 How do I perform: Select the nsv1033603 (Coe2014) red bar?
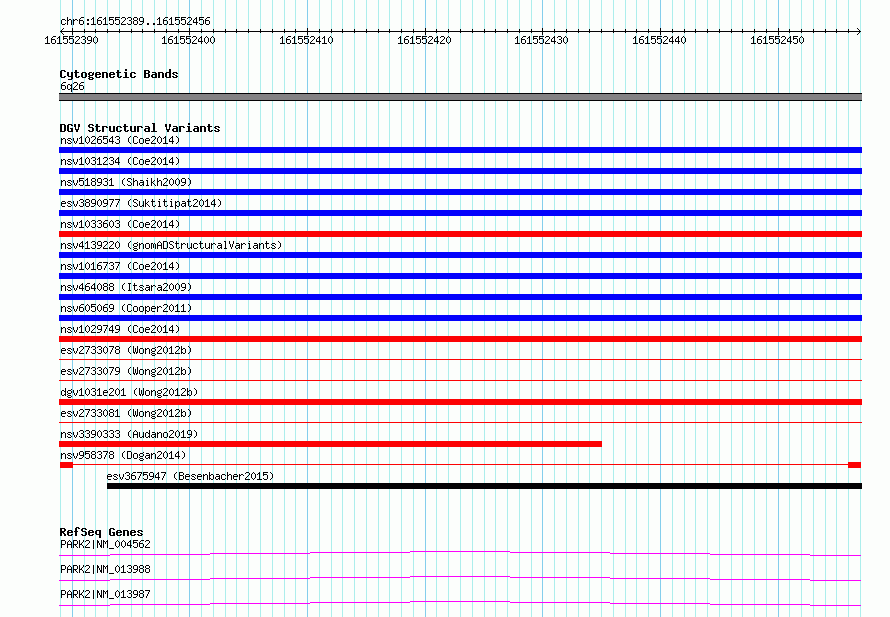tap(460, 234)
